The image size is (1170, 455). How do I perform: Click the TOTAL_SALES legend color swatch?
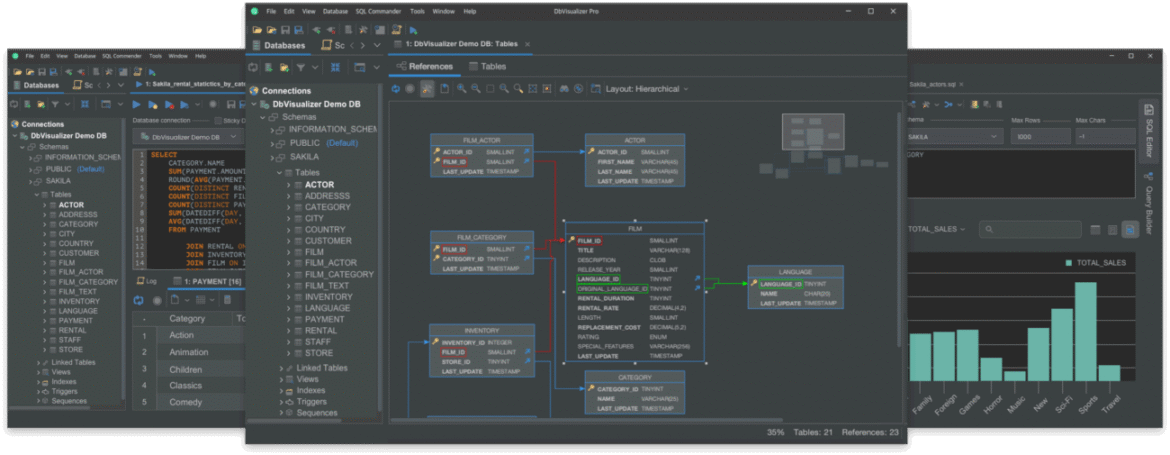click(x=1069, y=263)
